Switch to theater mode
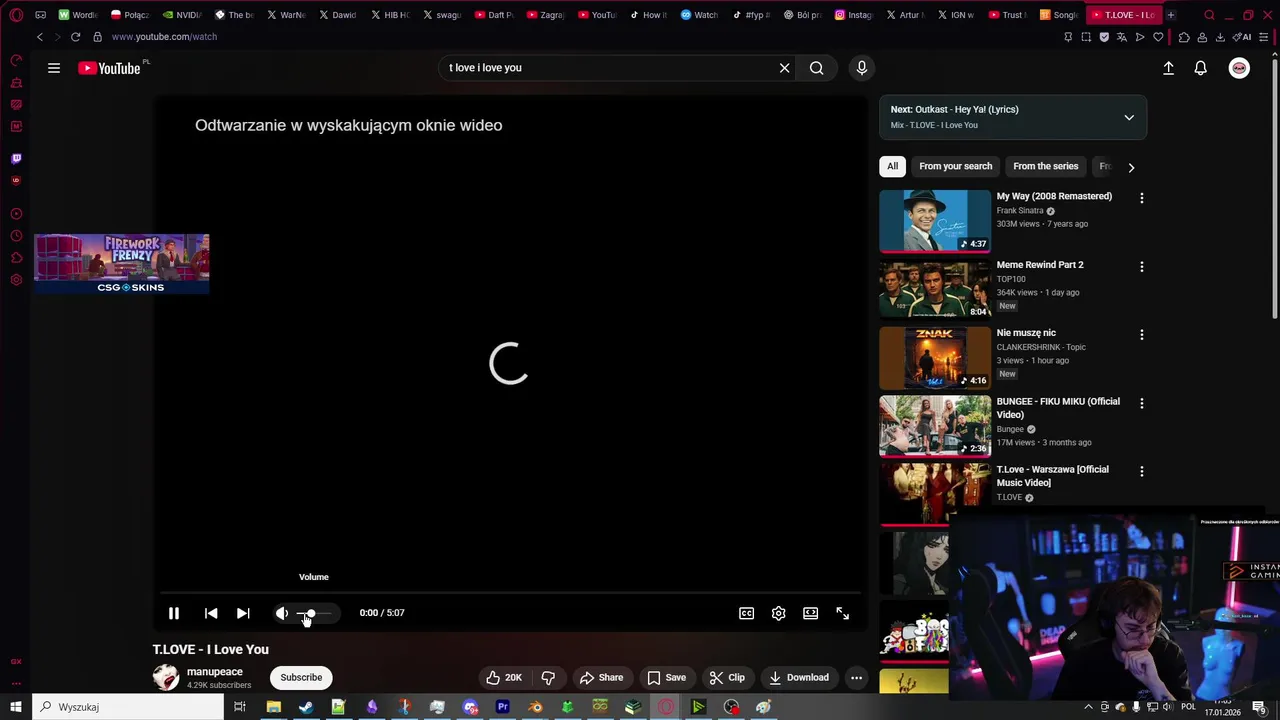The height and width of the screenshot is (720, 1280). tap(810, 613)
